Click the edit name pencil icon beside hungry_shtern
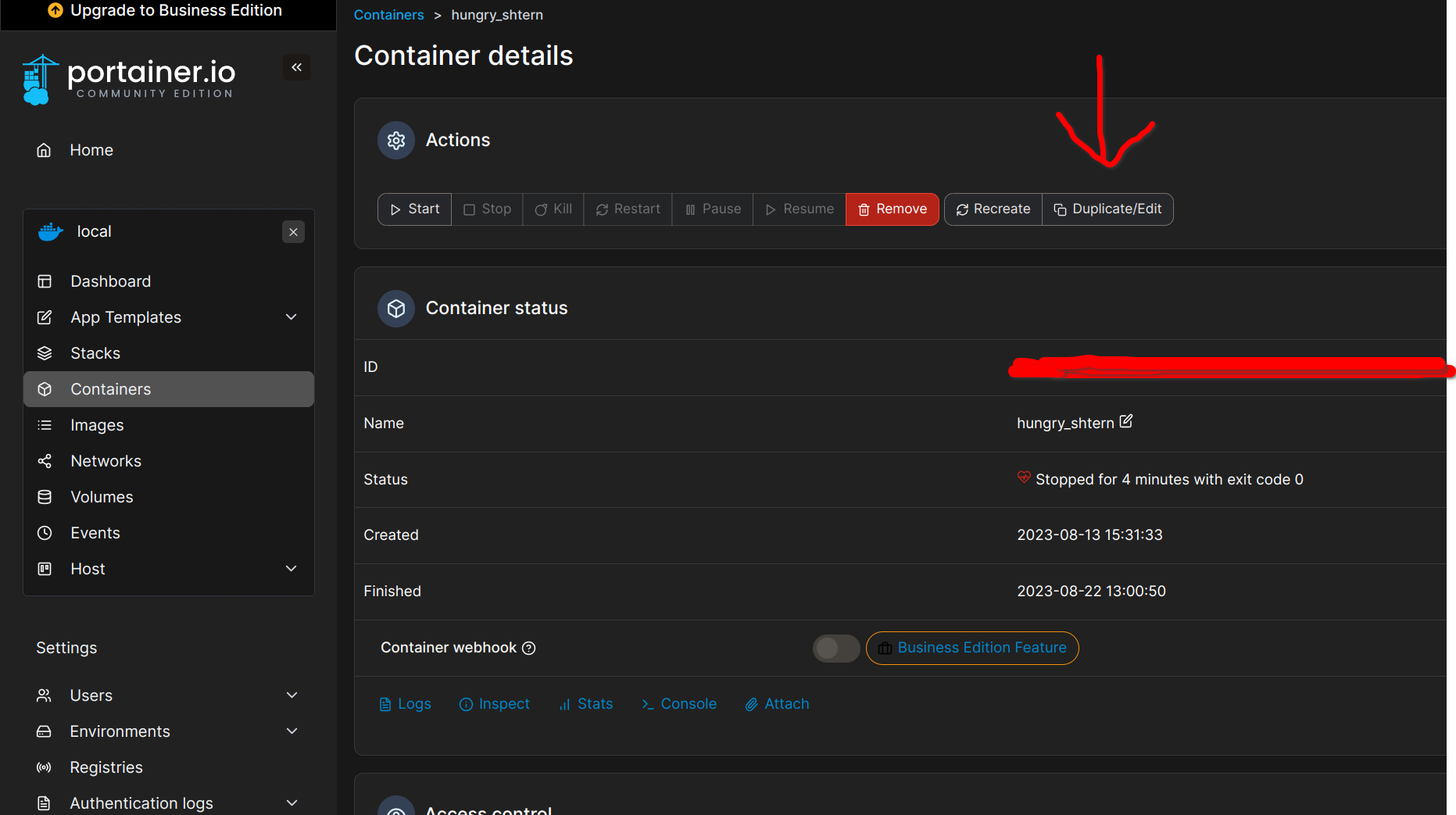The image size is (1456, 815). pyautogui.click(x=1125, y=422)
